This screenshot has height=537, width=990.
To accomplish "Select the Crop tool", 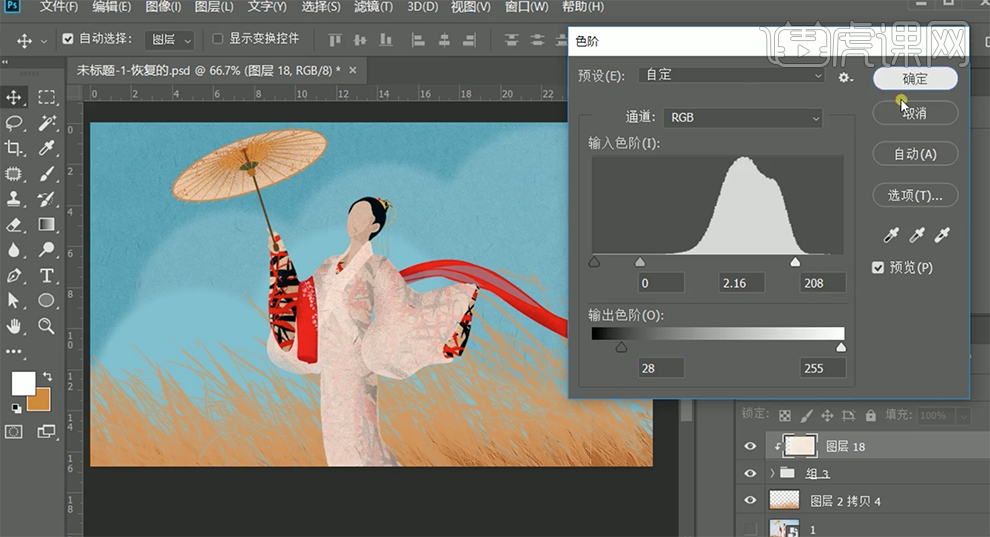I will (x=15, y=148).
